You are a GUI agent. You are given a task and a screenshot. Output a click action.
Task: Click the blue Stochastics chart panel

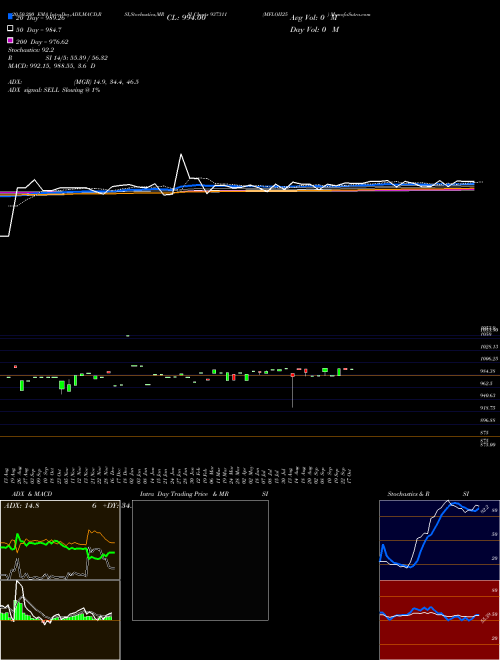(439, 540)
